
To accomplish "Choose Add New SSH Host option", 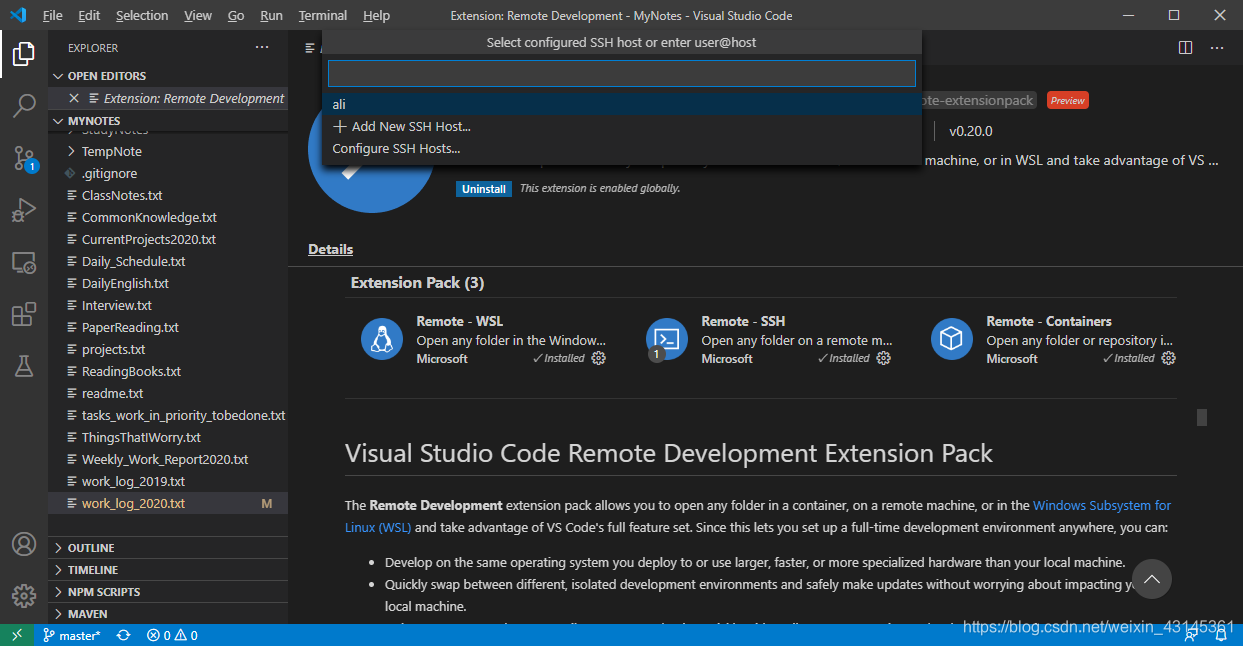I will pos(622,126).
